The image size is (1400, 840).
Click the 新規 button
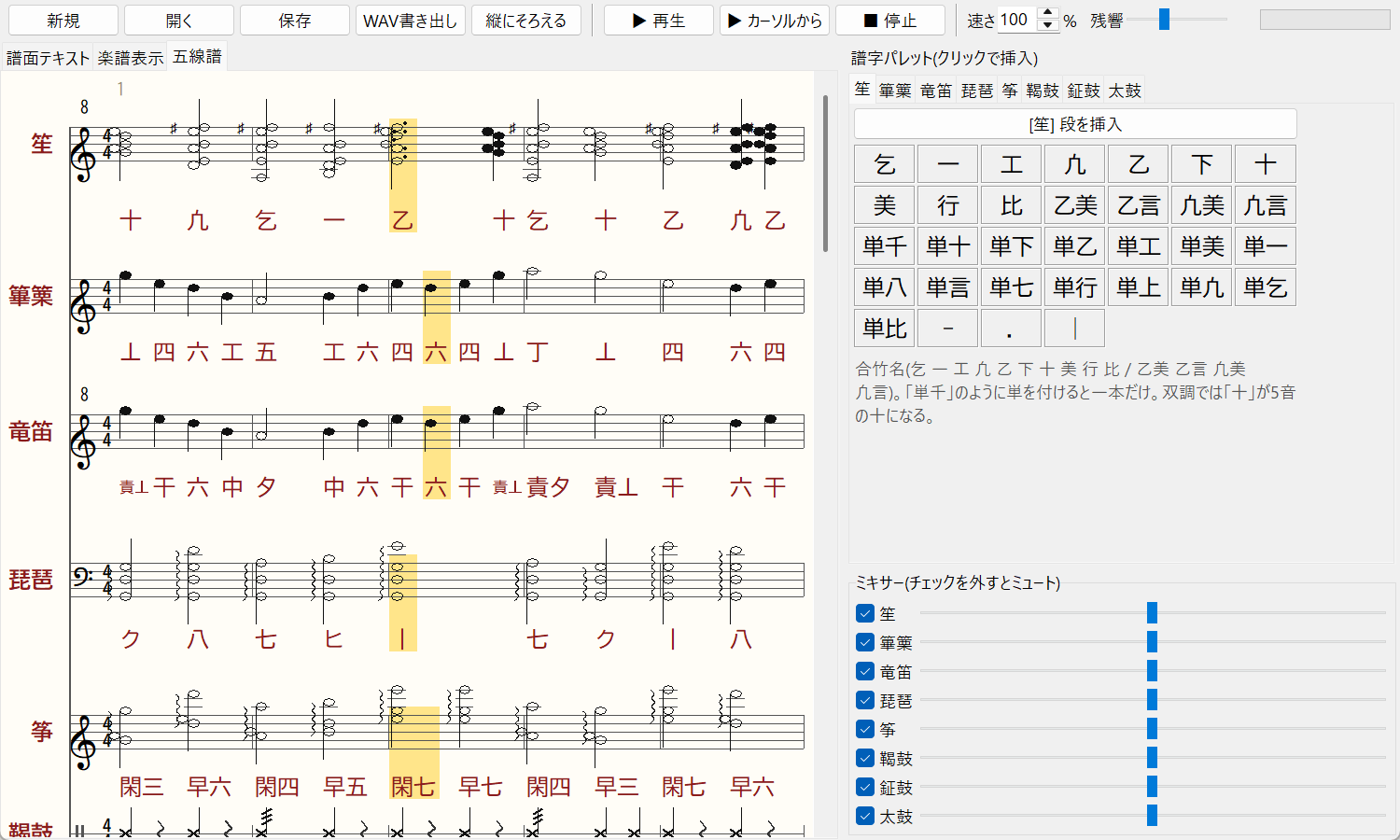click(x=63, y=21)
